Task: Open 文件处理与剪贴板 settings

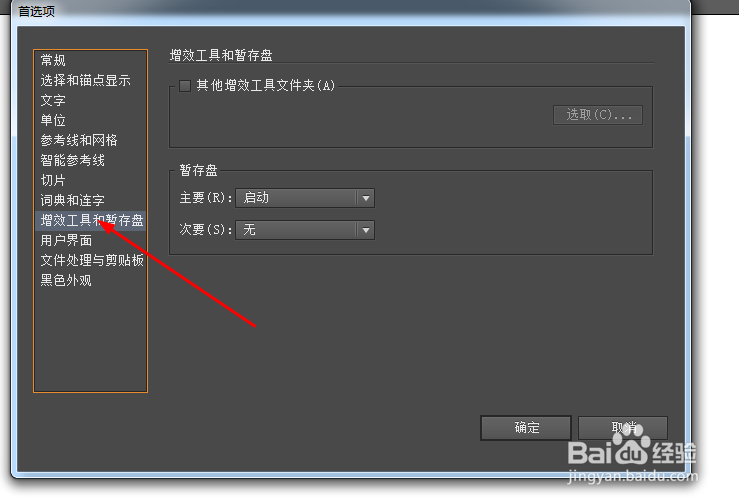Action: click(x=90, y=261)
